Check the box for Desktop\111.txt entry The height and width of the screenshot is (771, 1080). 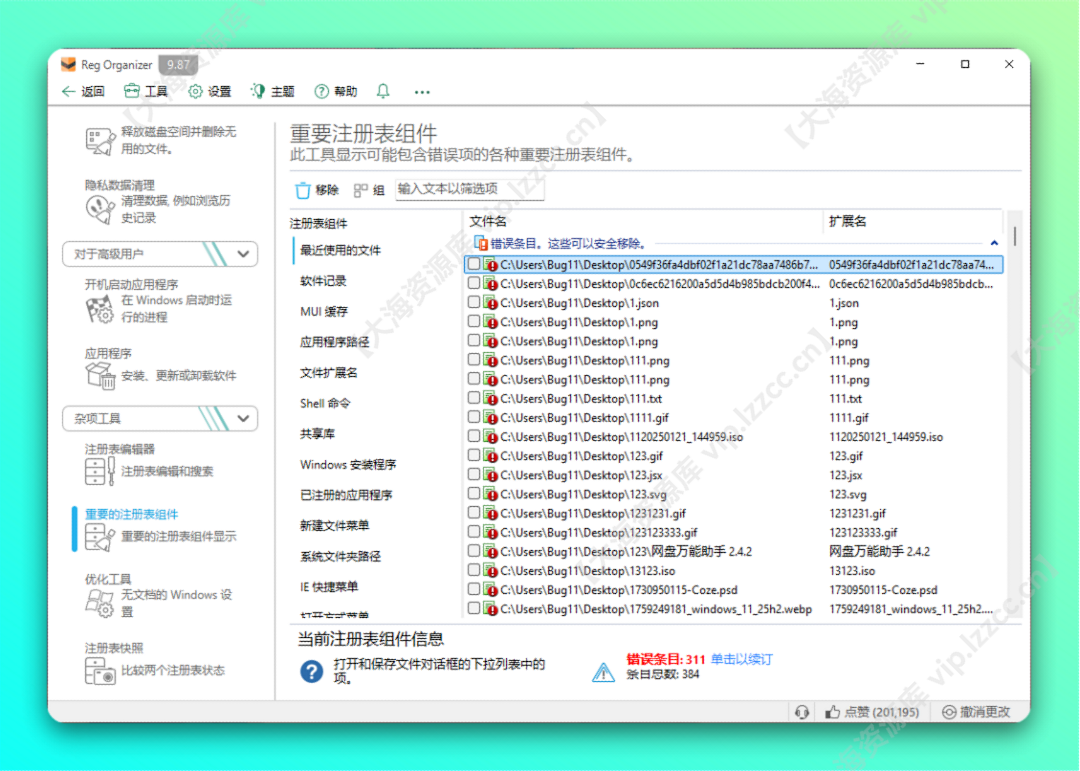[x=474, y=398]
